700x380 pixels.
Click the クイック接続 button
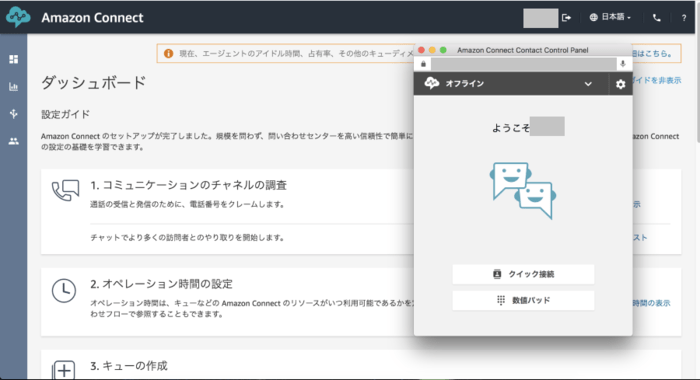point(523,274)
